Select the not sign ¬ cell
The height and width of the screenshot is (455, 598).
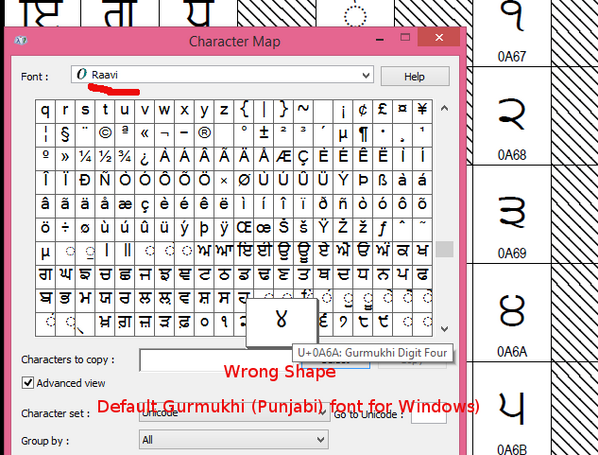[164, 135]
